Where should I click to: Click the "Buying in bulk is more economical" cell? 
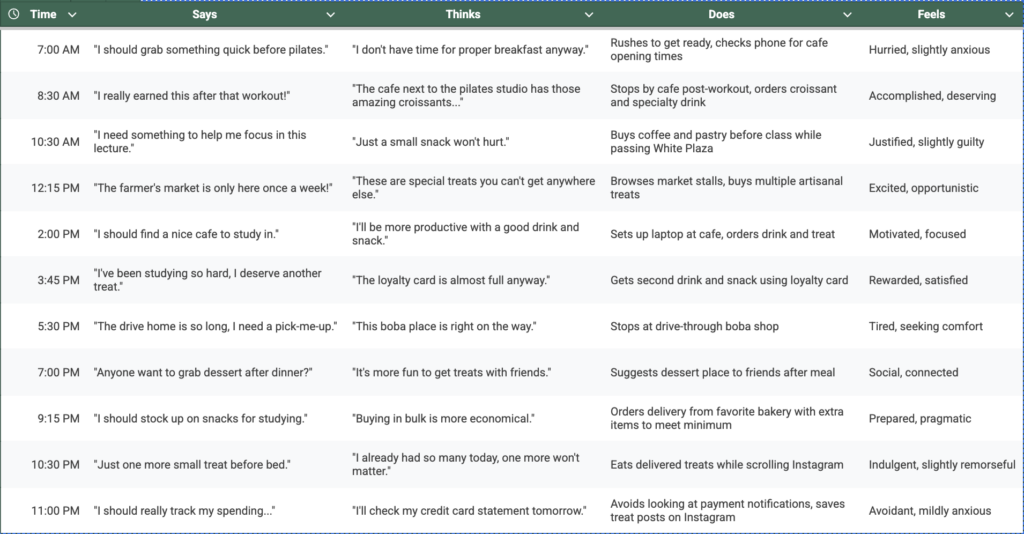click(443, 418)
